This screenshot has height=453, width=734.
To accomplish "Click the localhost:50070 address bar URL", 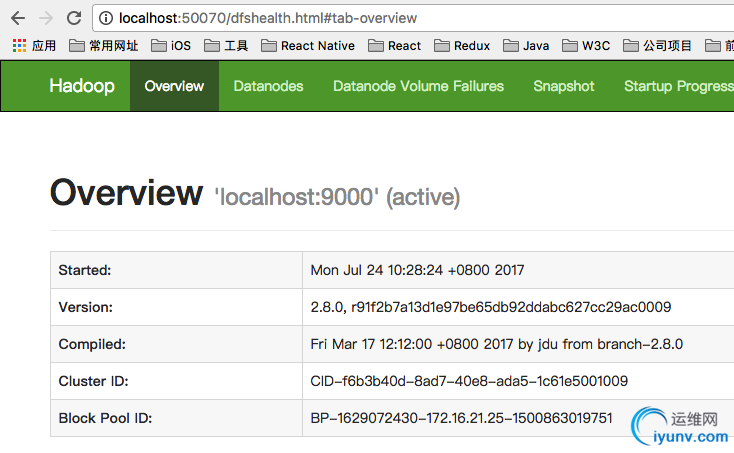I will click(268, 18).
